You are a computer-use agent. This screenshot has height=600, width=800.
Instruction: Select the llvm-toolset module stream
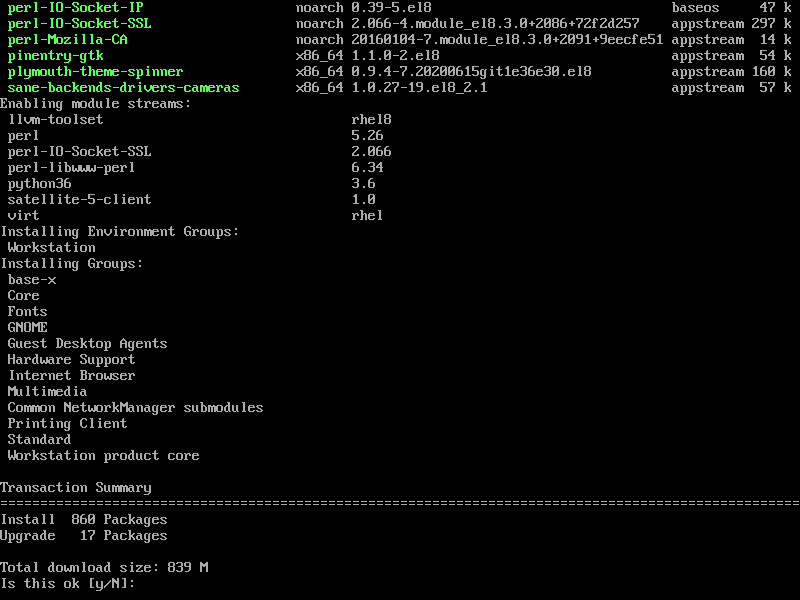56,119
